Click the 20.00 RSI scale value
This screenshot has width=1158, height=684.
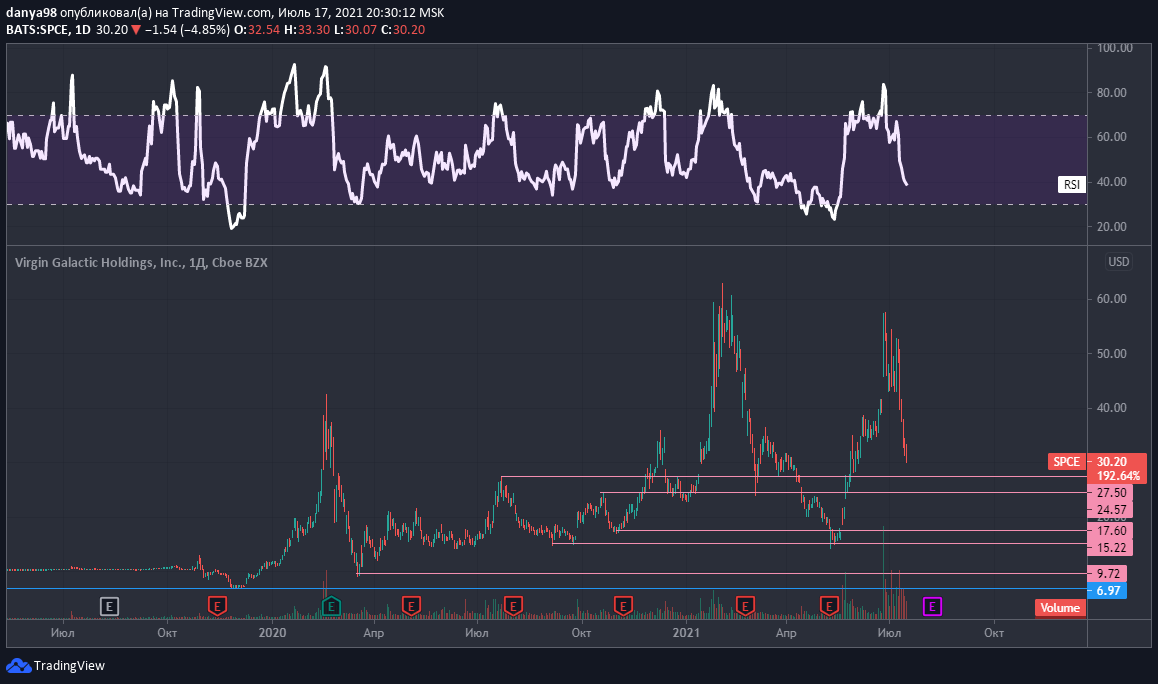click(1111, 227)
